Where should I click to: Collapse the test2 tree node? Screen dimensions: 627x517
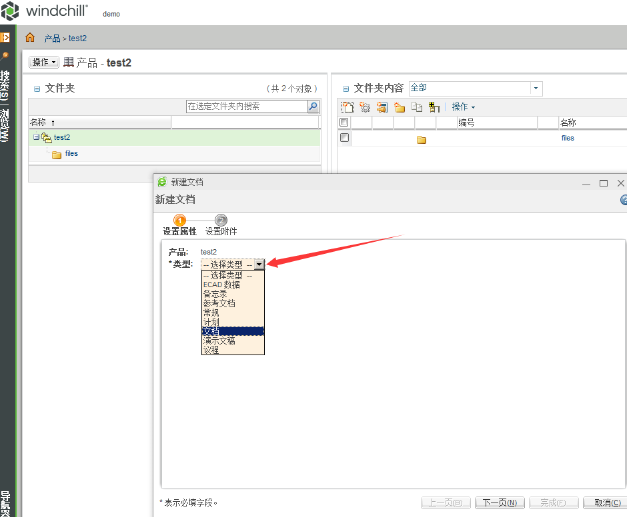35,138
